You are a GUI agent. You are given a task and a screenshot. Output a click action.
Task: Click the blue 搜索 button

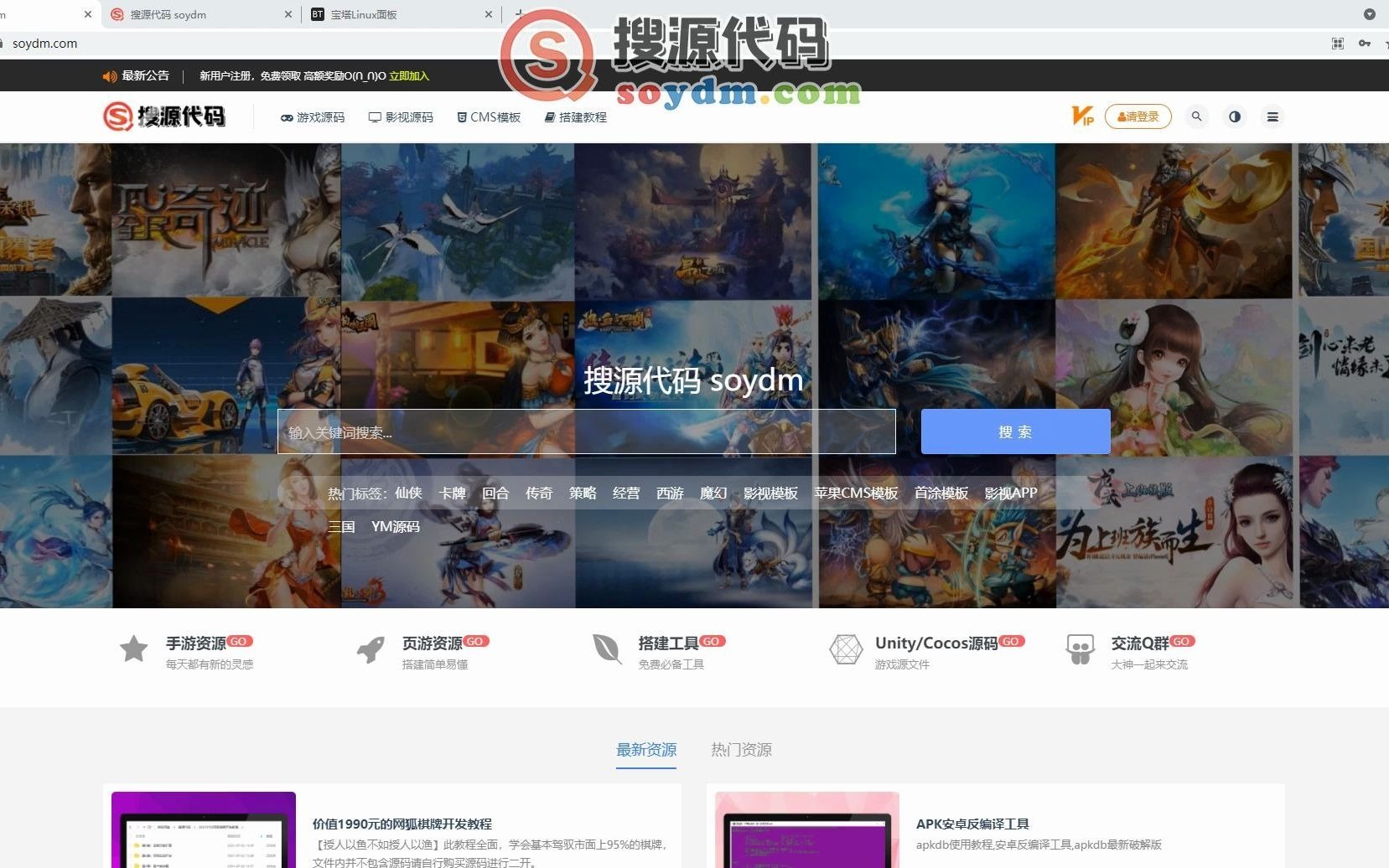(x=1016, y=431)
